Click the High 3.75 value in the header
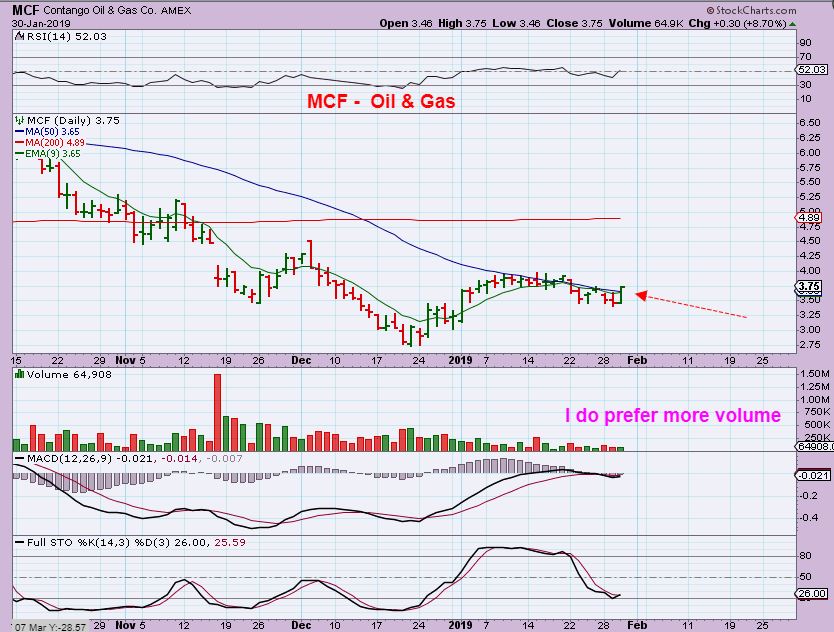The image size is (834, 632). 462,23
